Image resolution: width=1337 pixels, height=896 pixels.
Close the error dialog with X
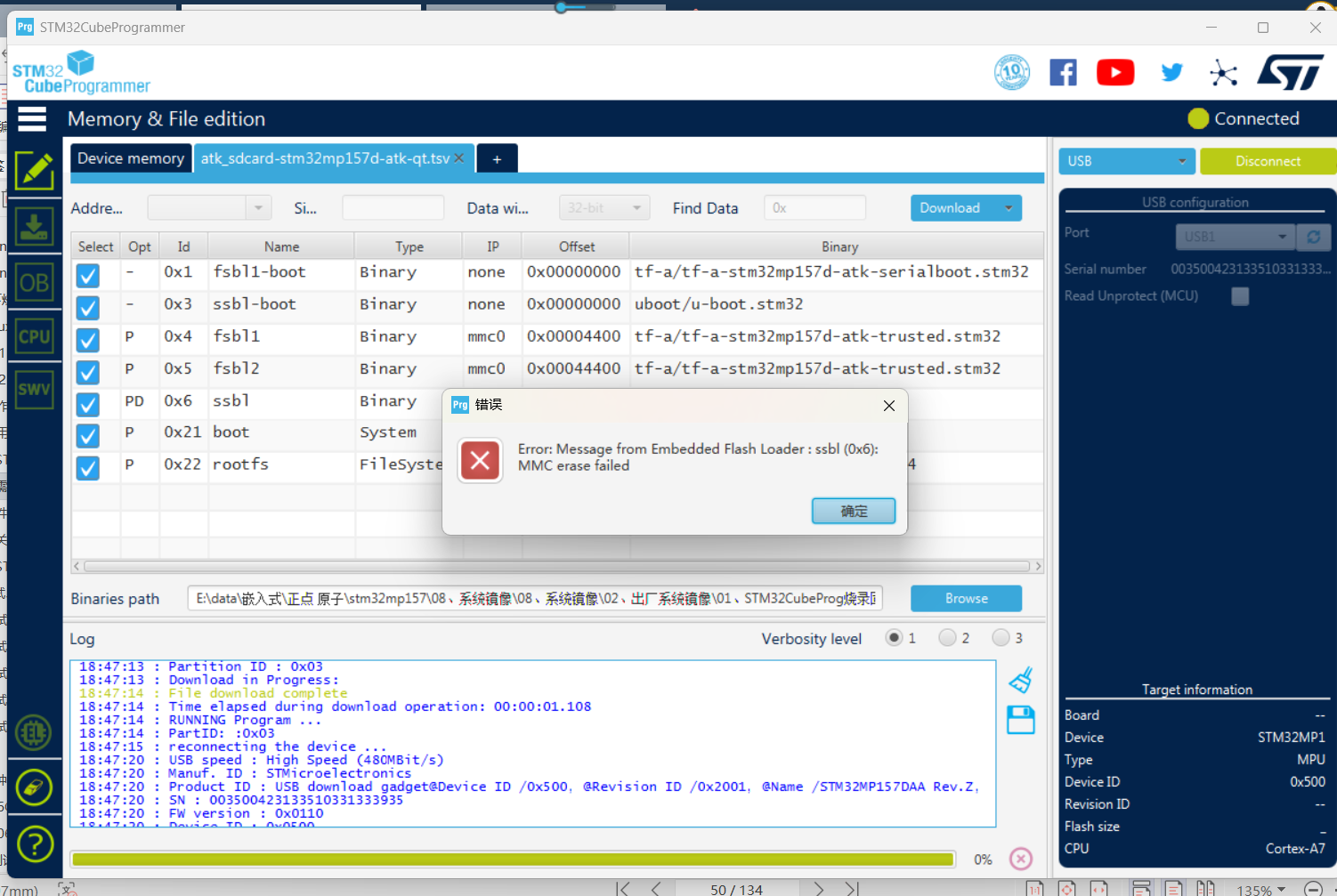click(888, 406)
